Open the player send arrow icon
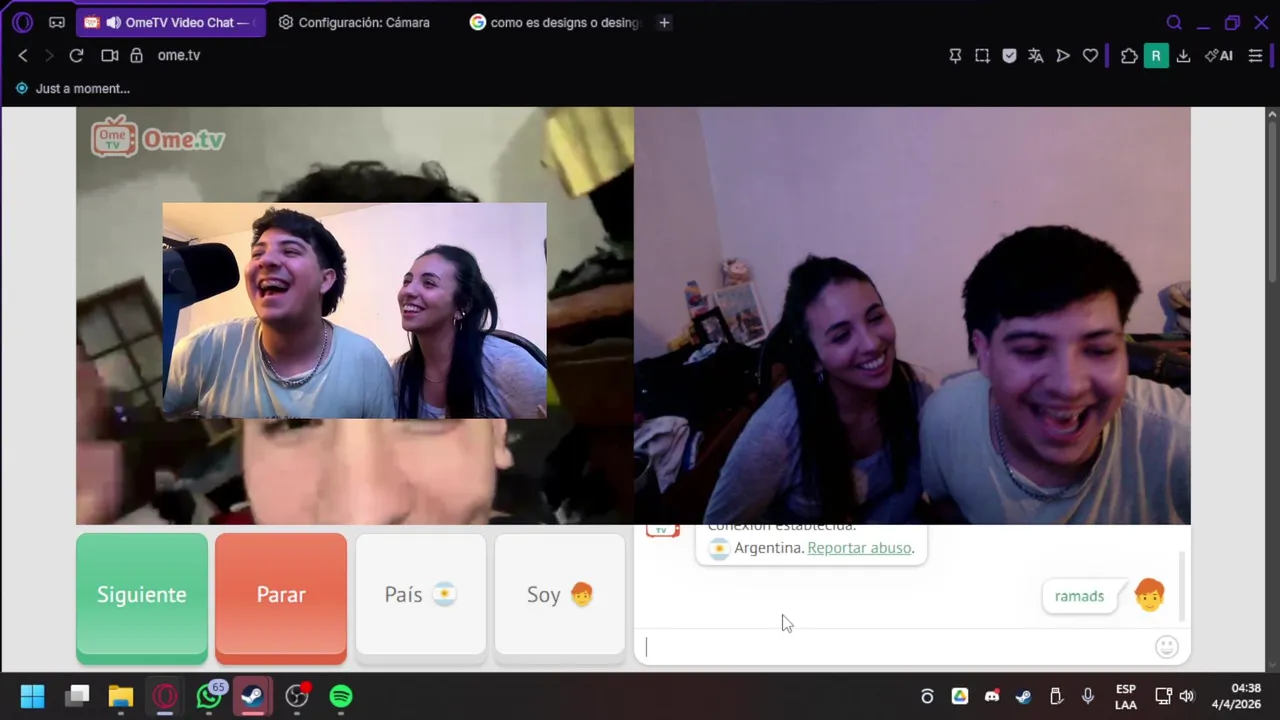1280x720 pixels. tap(1063, 56)
